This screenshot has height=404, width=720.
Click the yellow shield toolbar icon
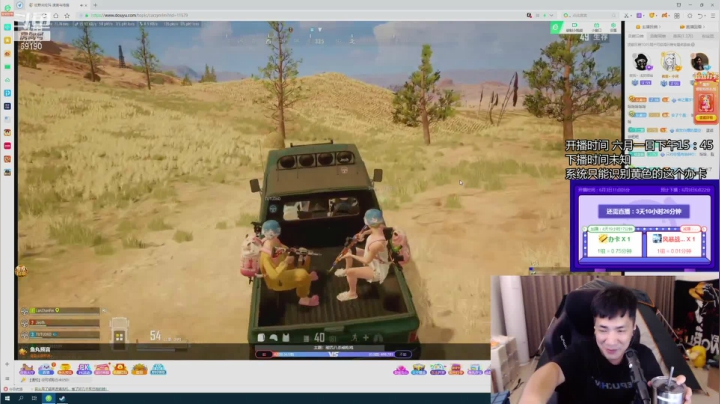pyautogui.click(x=652, y=15)
